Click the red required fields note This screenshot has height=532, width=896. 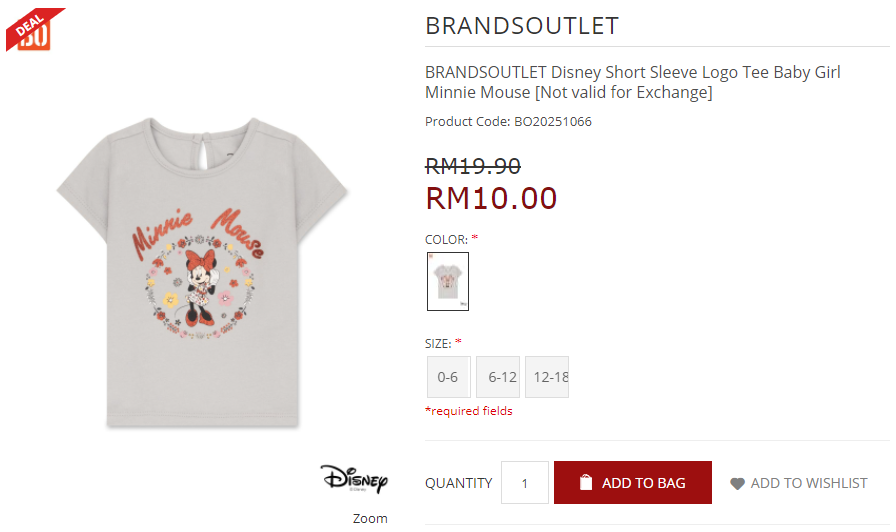(469, 411)
